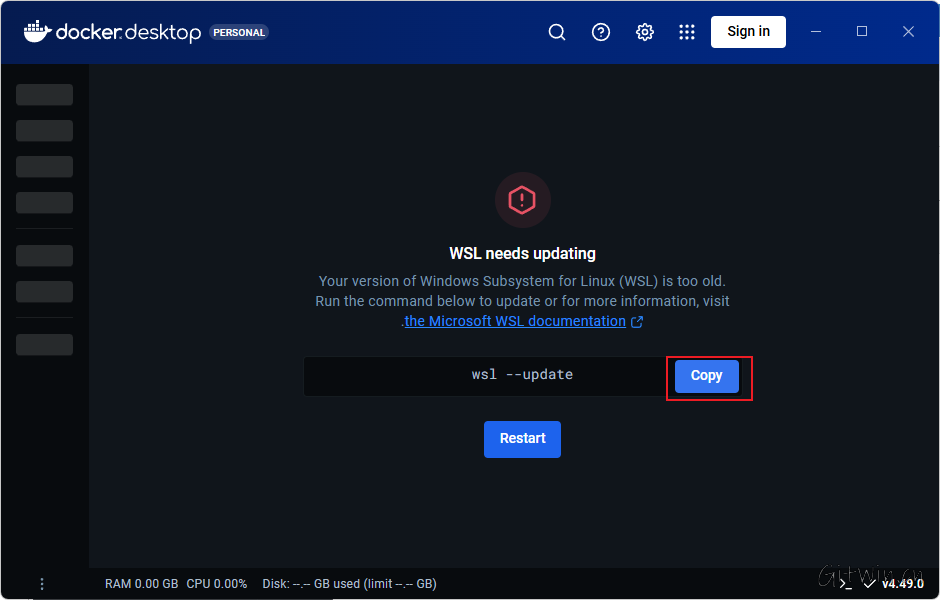Open the apps grid menu
The width and height of the screenshot is (940, 600).
point(687,32)
